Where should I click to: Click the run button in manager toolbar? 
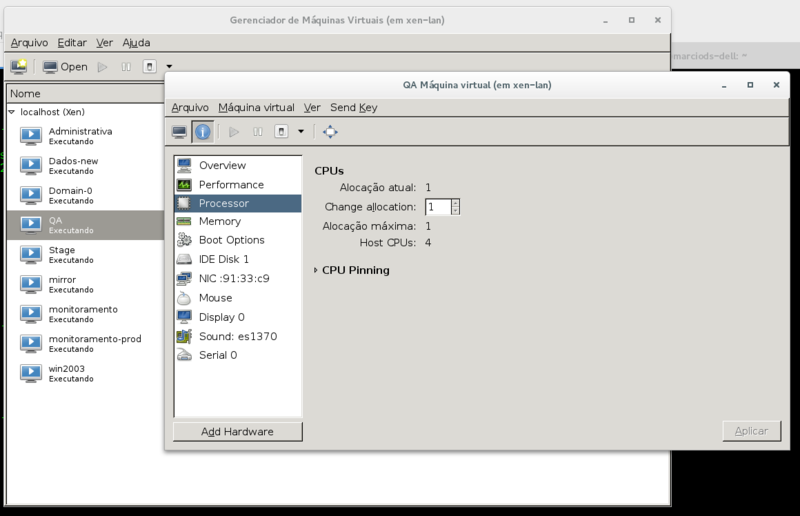[x=103, y=67]
